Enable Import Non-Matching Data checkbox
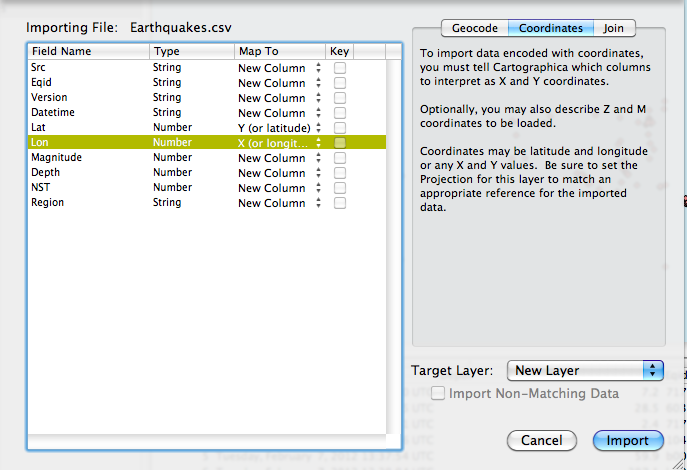This screenshot has height=470, width=687. point(438,394)
